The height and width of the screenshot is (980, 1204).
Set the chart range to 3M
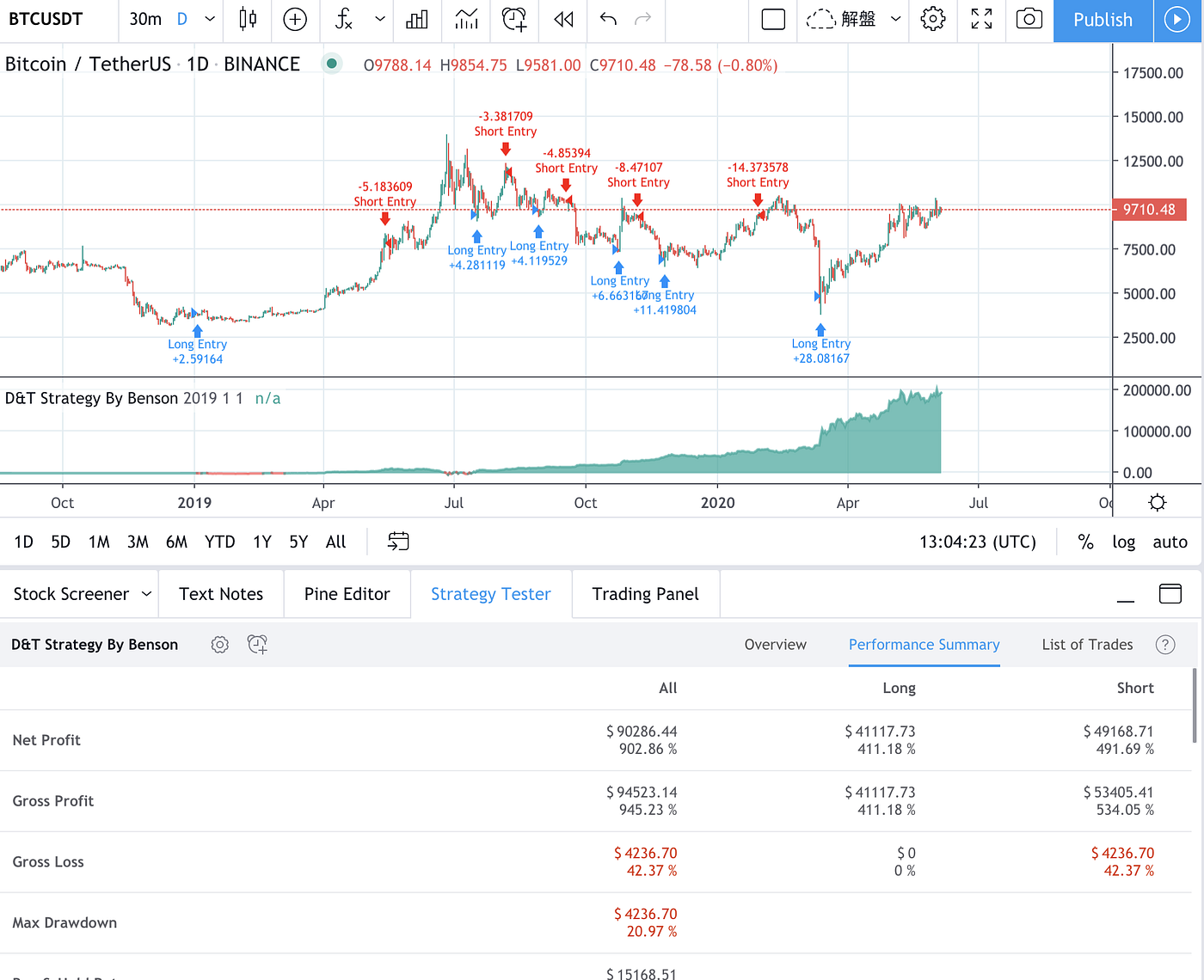pos(138,542)
